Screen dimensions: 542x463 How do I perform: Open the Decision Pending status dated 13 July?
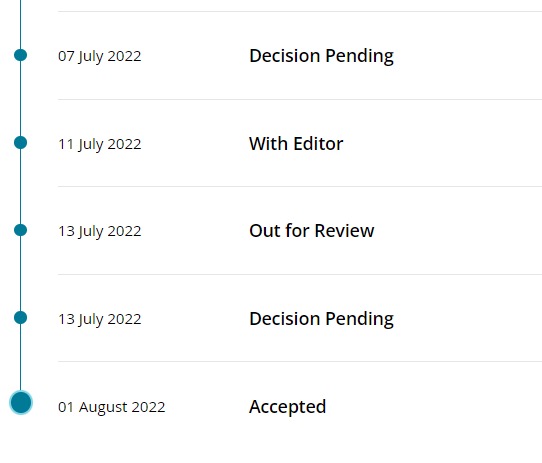point(321,319)
